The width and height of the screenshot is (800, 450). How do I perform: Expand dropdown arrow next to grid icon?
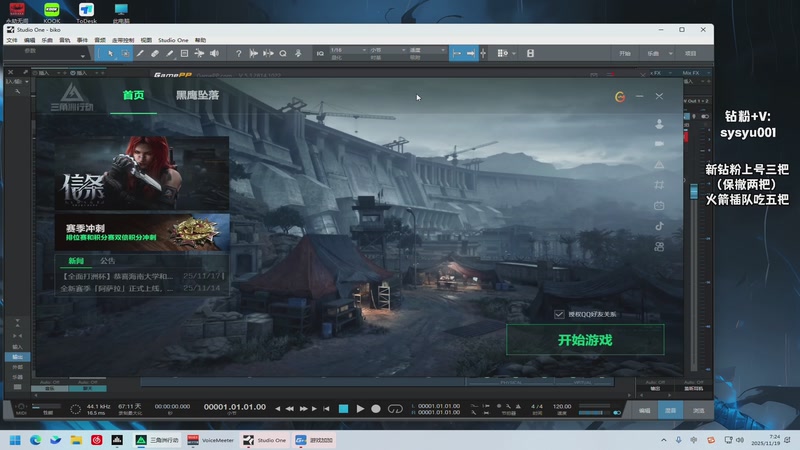(514, 53)
